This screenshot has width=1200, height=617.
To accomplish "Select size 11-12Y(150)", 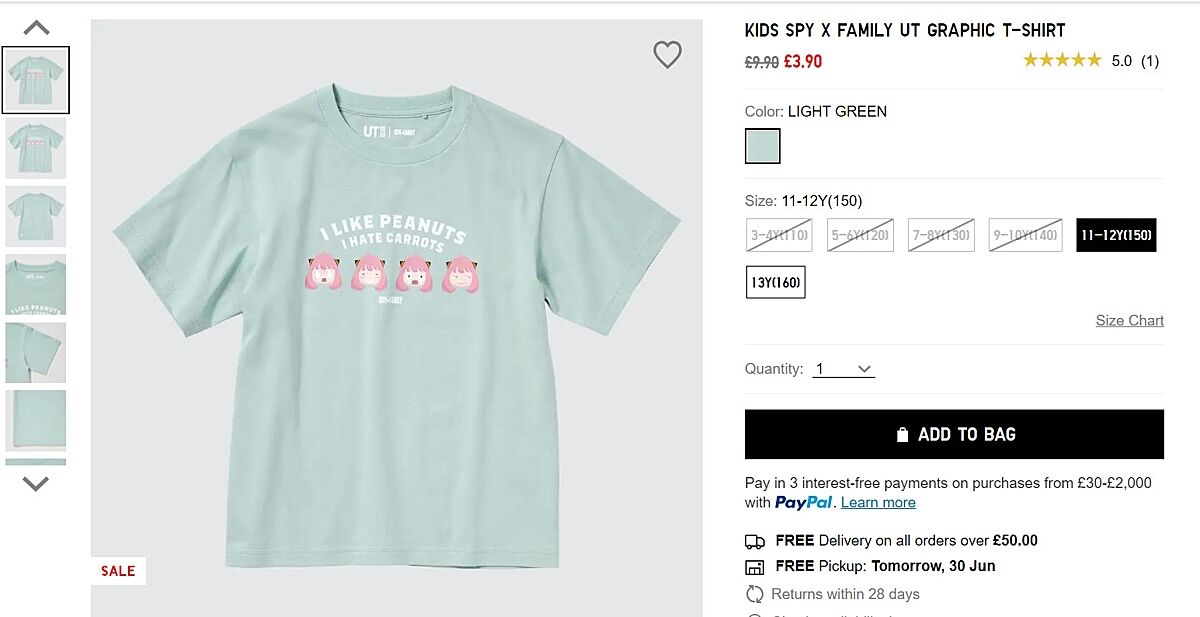I will [1116, 235].
